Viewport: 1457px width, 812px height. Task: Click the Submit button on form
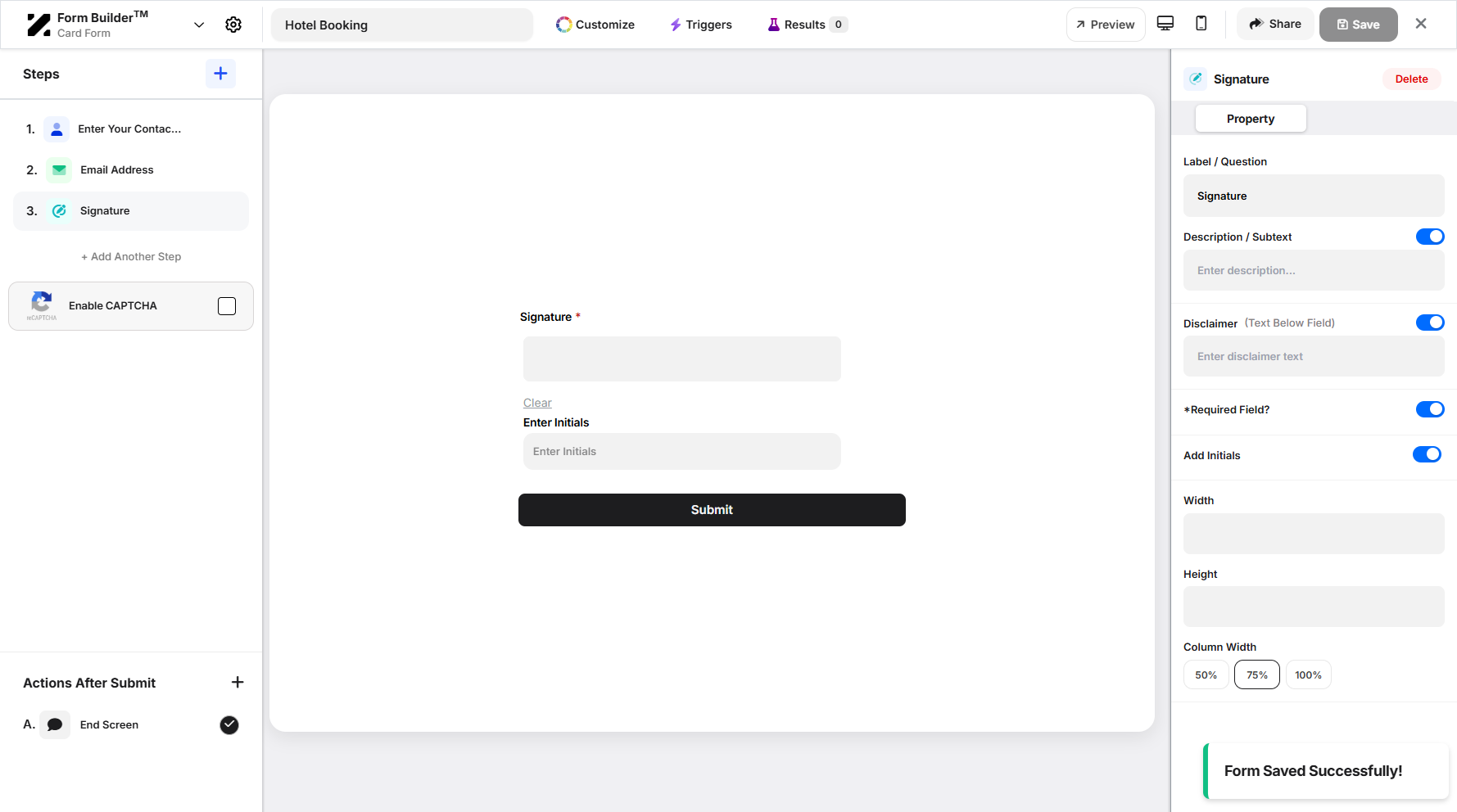pyautogui.click(x=712, y=510)
